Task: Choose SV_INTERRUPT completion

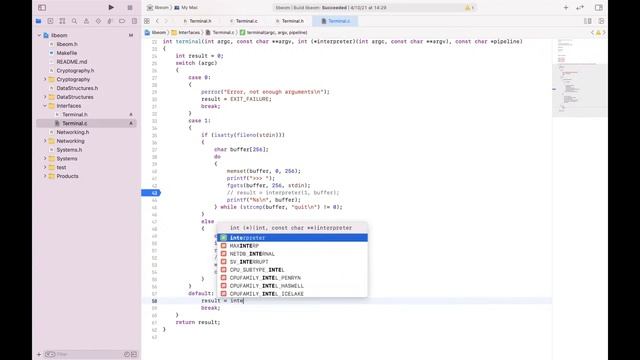Action: pyautogui.click(x=292, y=262)
